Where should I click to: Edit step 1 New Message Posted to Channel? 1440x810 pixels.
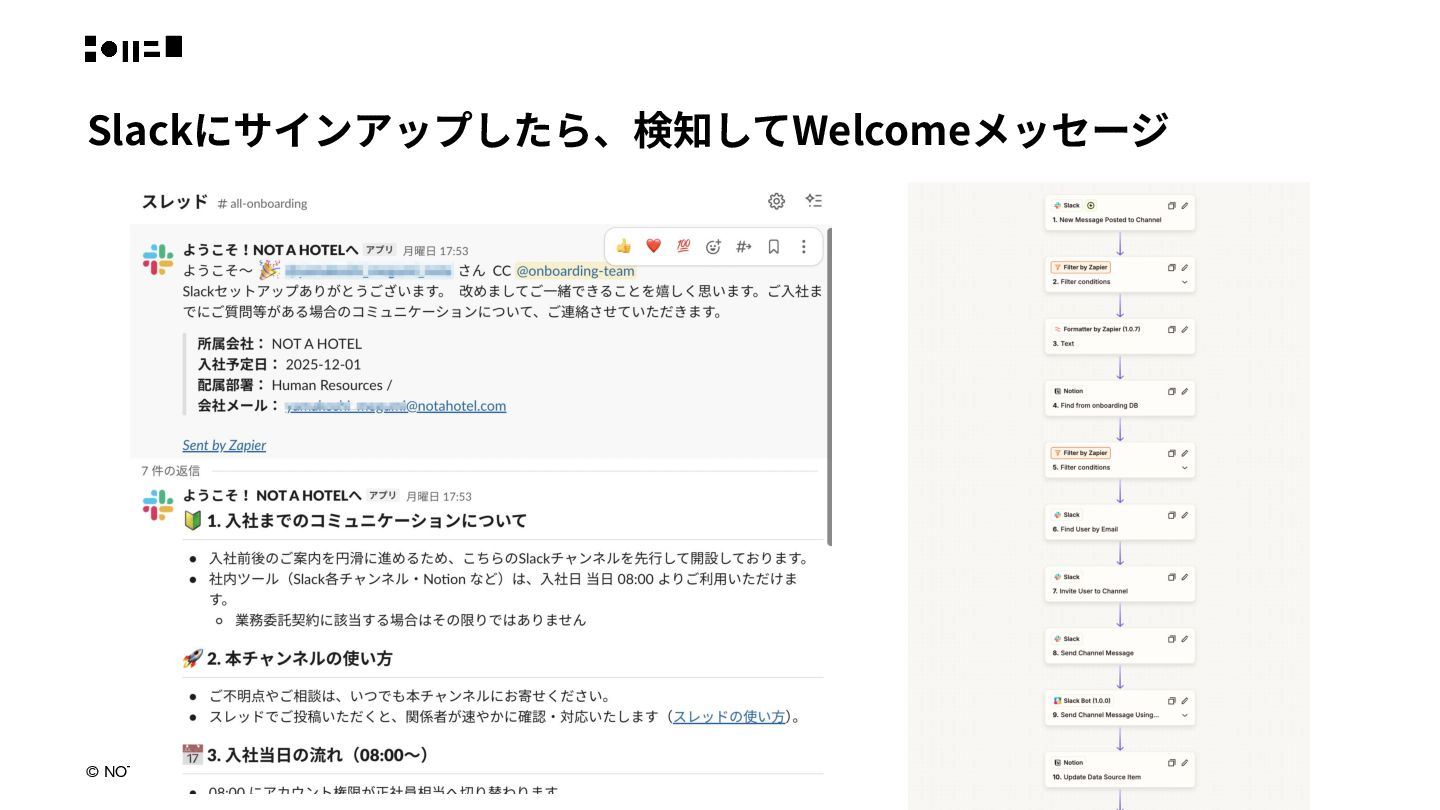1185,205
